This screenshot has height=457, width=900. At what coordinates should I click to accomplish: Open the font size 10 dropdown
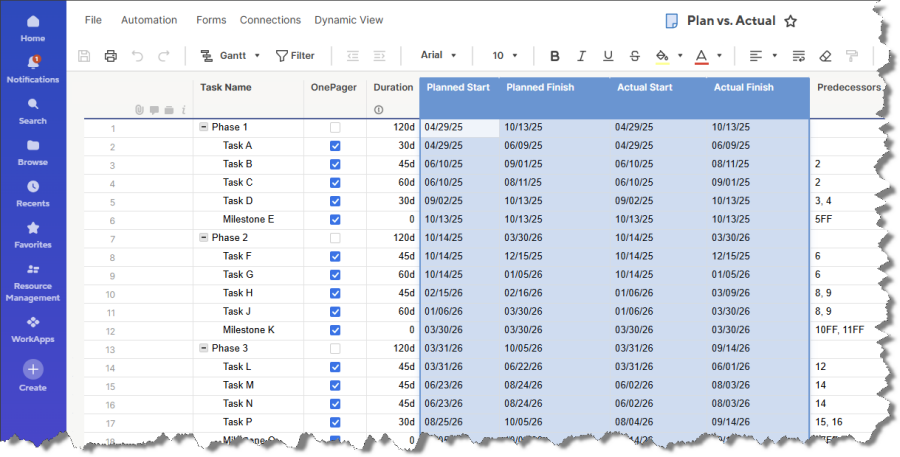pyautogui.click(x=505, y=56)
